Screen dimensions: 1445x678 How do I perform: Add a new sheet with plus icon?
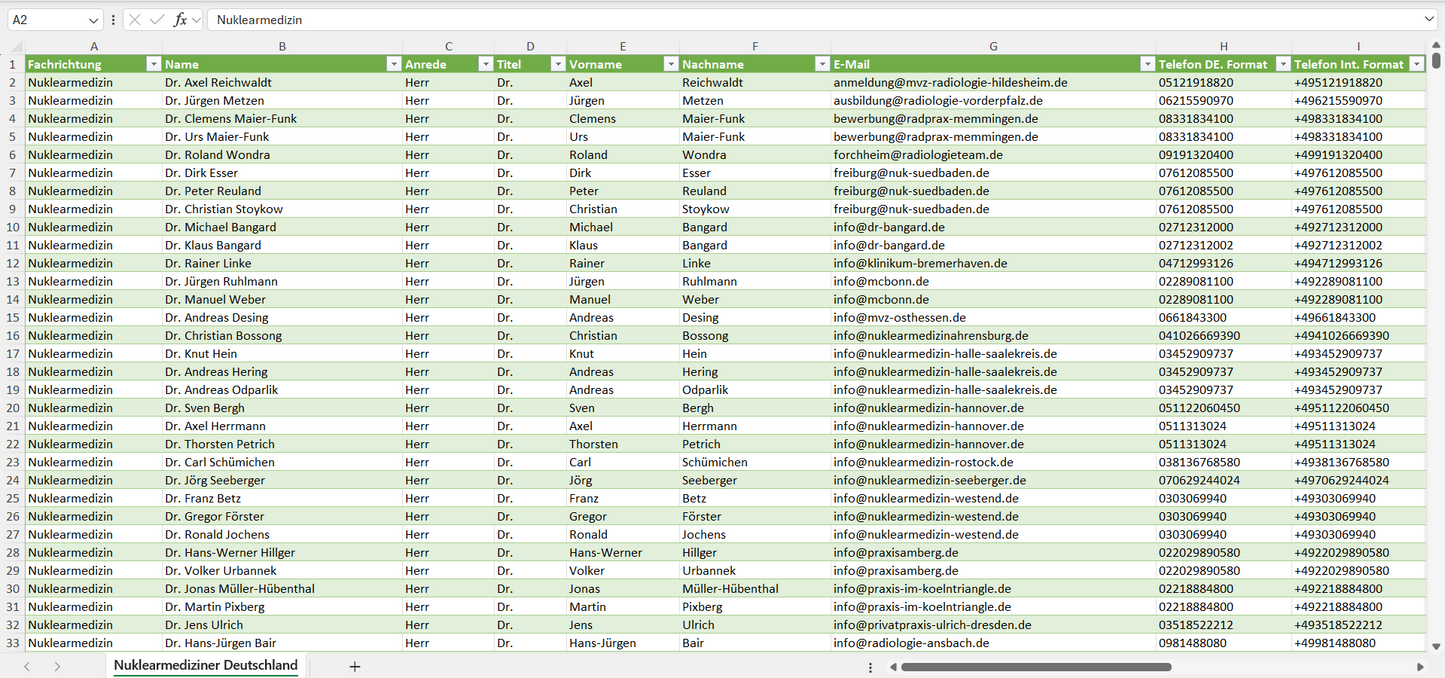[x=354, y=666]
